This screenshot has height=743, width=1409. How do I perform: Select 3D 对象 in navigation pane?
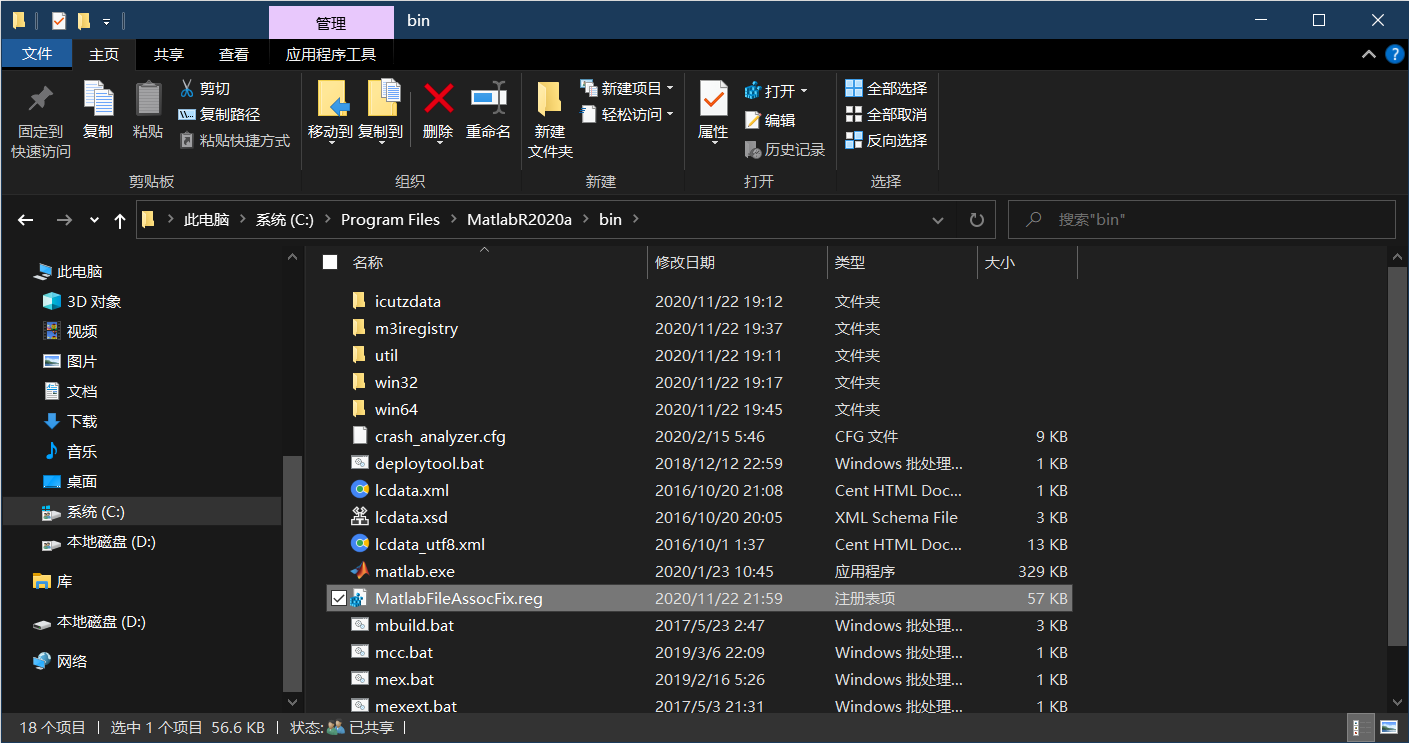click(94, 301)
